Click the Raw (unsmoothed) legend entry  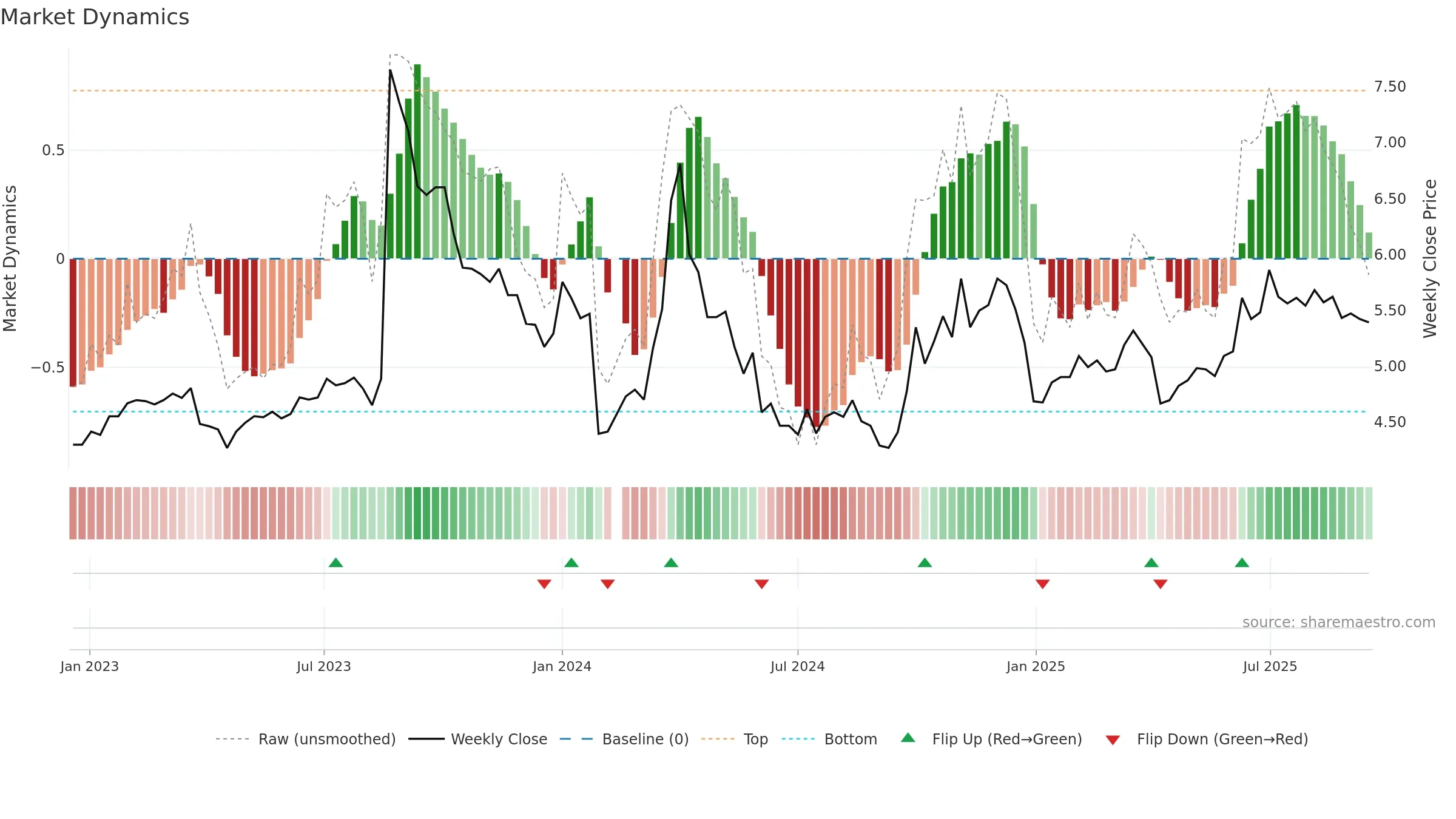tap(306, 739)
